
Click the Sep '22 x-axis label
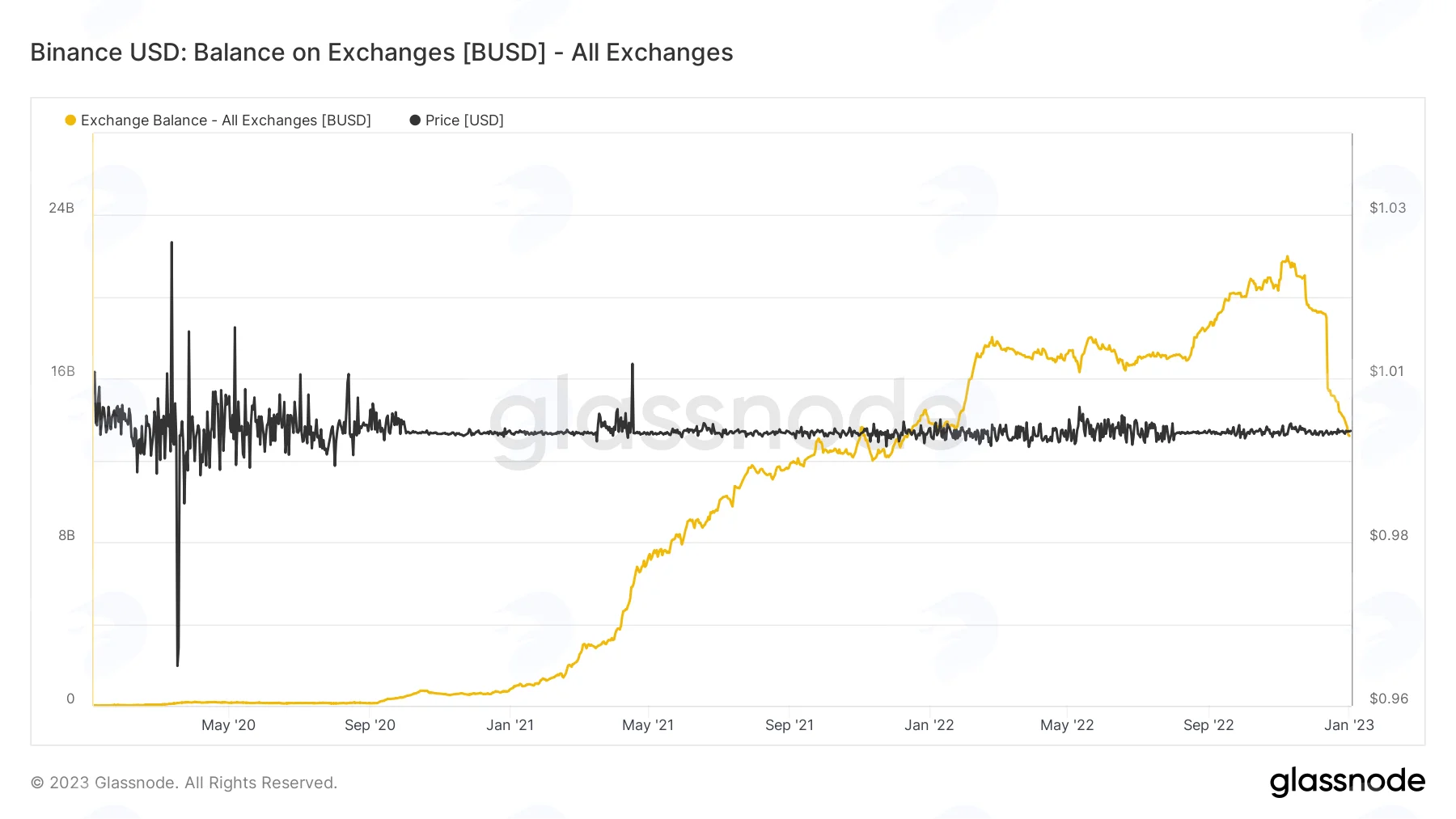click(1208, 725)
